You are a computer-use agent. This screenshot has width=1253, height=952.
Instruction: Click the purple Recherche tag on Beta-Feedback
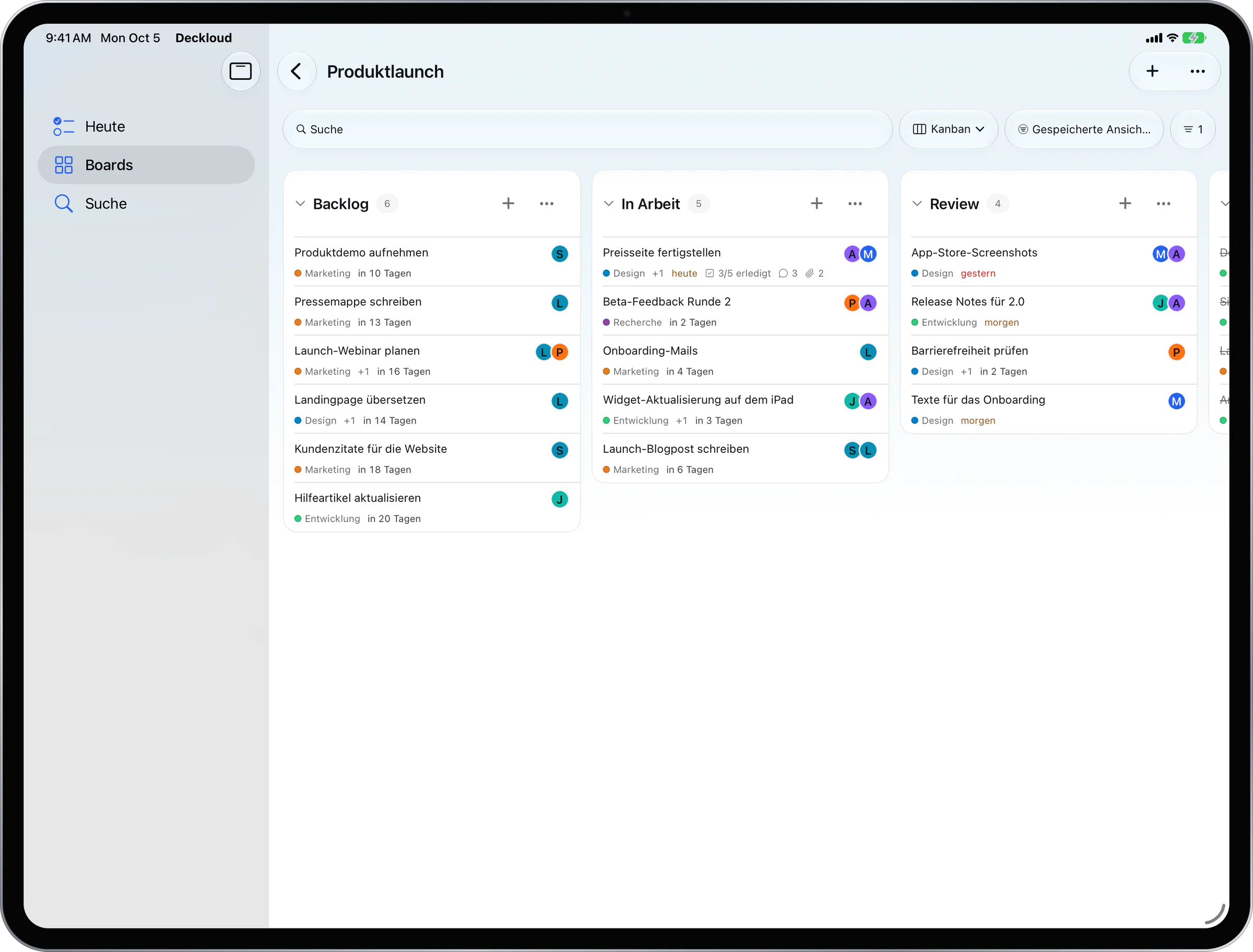click(x=632, y=322)
